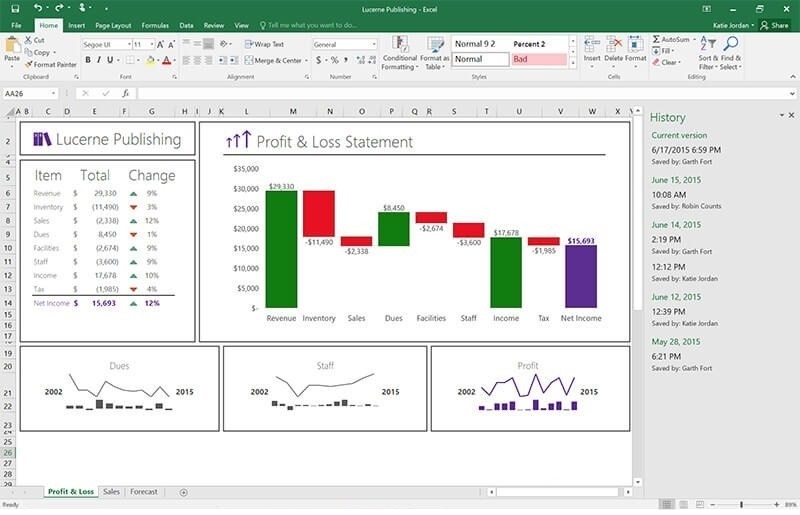This screenshot has height=515, width=800.
Task: Click the Tell me search box
Action: tap(308, 25)
